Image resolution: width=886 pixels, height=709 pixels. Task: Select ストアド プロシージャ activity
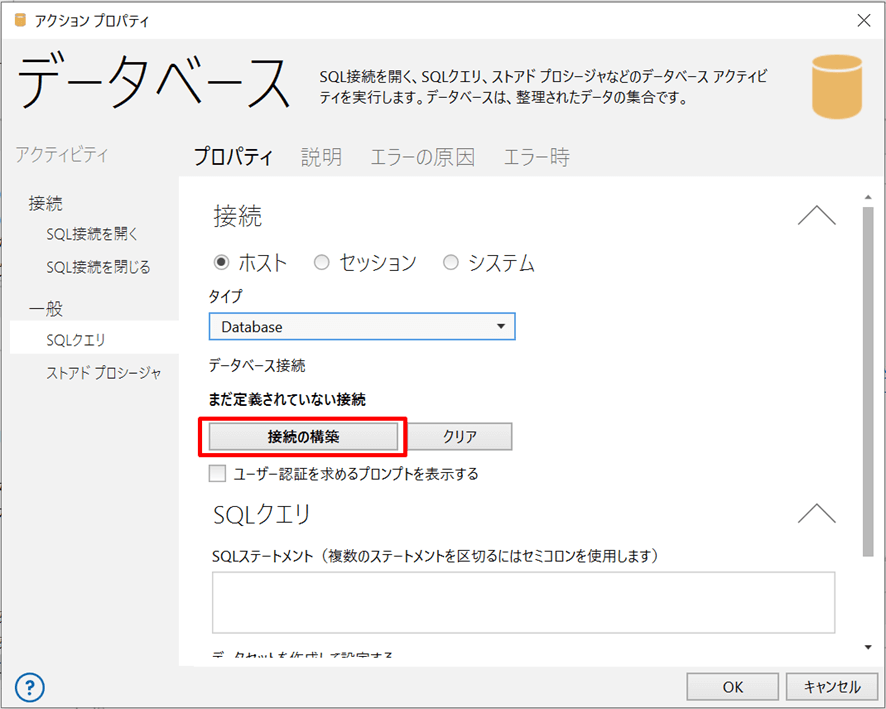coord(104,373)
